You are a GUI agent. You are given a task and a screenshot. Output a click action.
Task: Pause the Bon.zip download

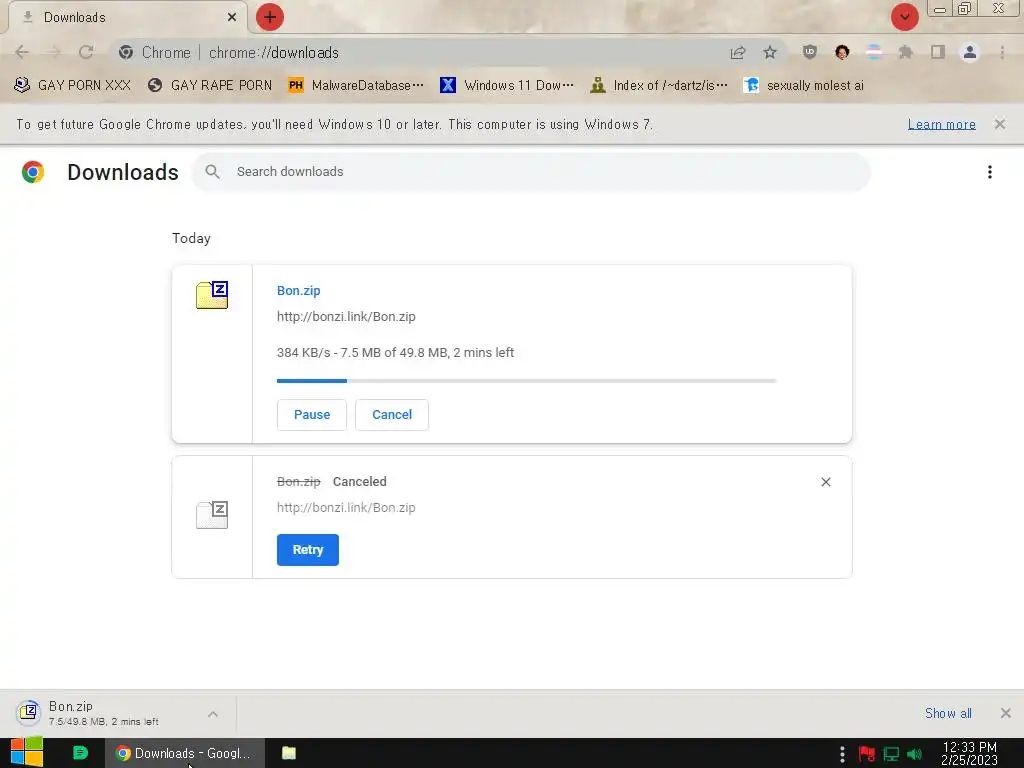pyautogui.click(x=312, y=415)
